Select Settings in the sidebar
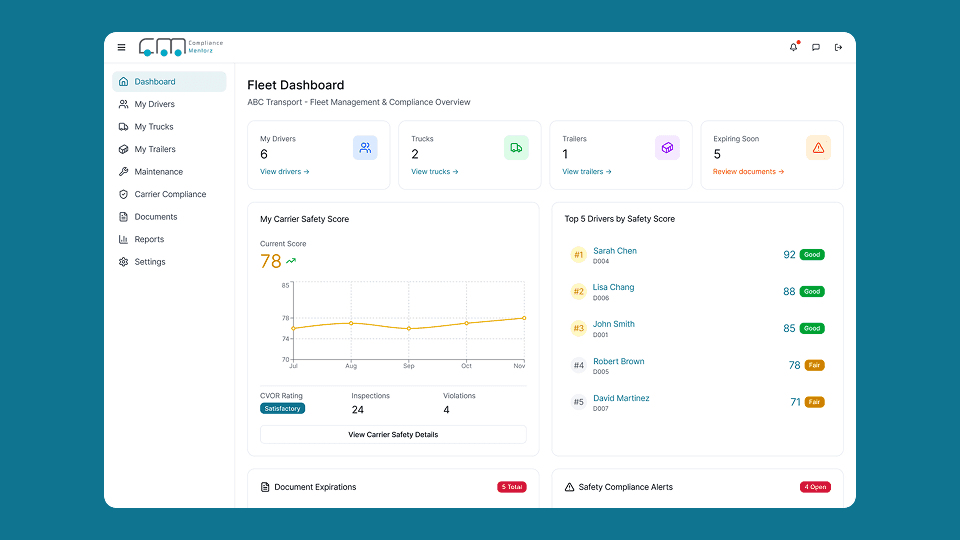 coord(150,262)
